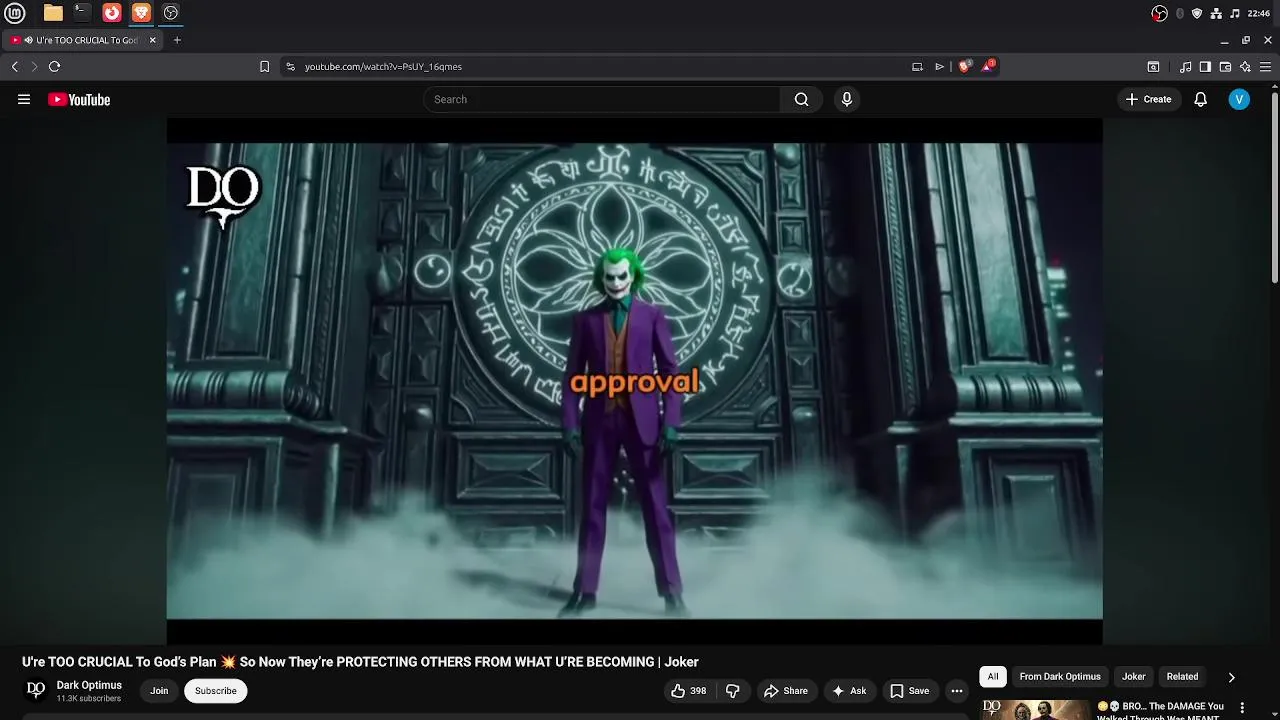Click the page vertical scrollbar
The width and height of the screenshot is (1280, 720).
click(1274, 190)
